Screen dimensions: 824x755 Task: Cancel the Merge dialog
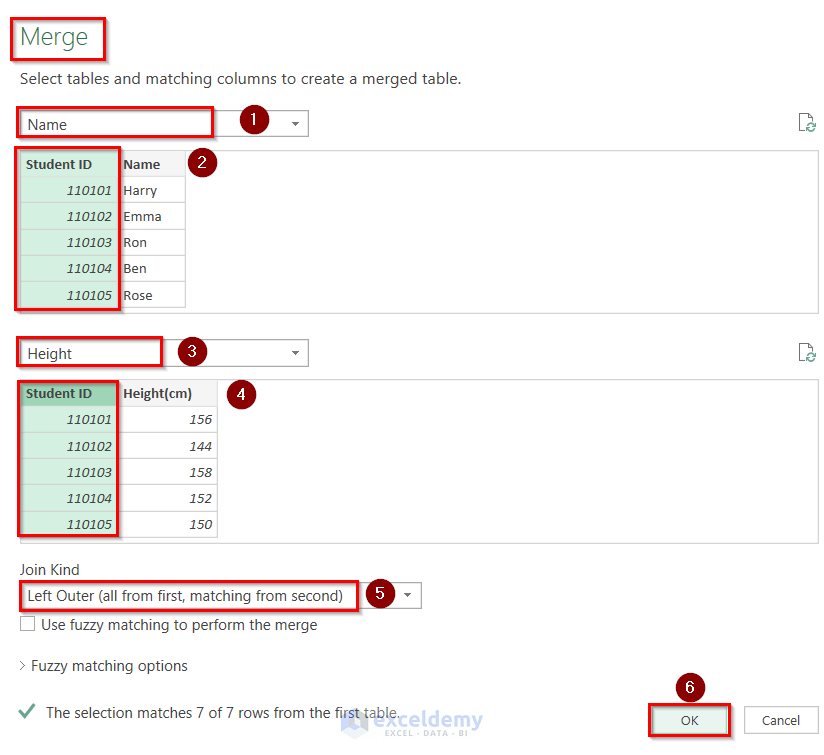pos(780,720)
